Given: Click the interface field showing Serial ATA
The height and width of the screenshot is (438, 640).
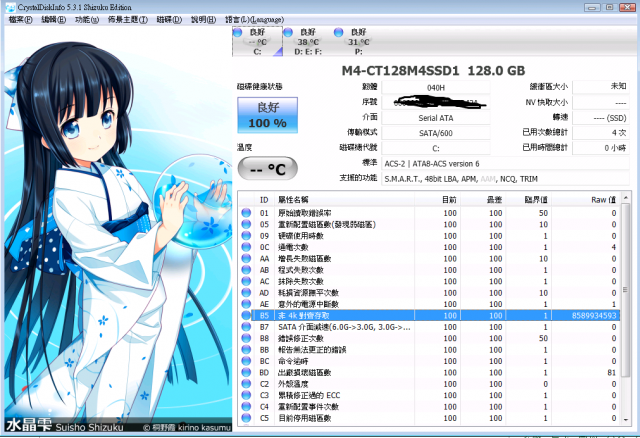Looking at the screenshot, I should pyautogui.click(x=436, y=118).
